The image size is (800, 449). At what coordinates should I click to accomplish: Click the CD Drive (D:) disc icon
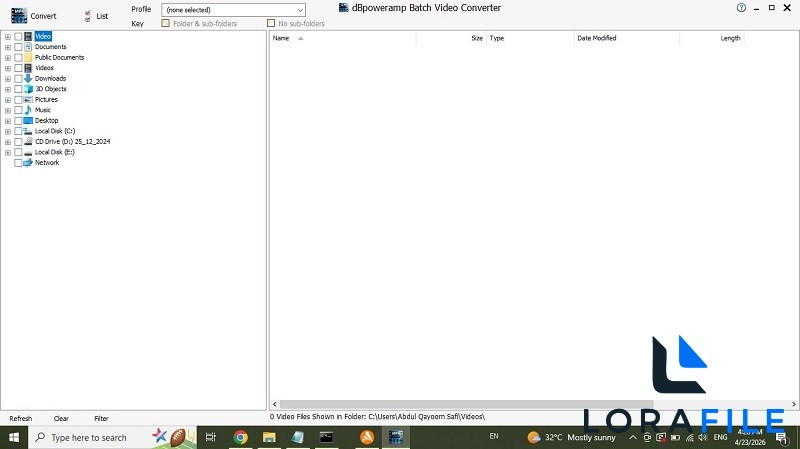point(28,141)
